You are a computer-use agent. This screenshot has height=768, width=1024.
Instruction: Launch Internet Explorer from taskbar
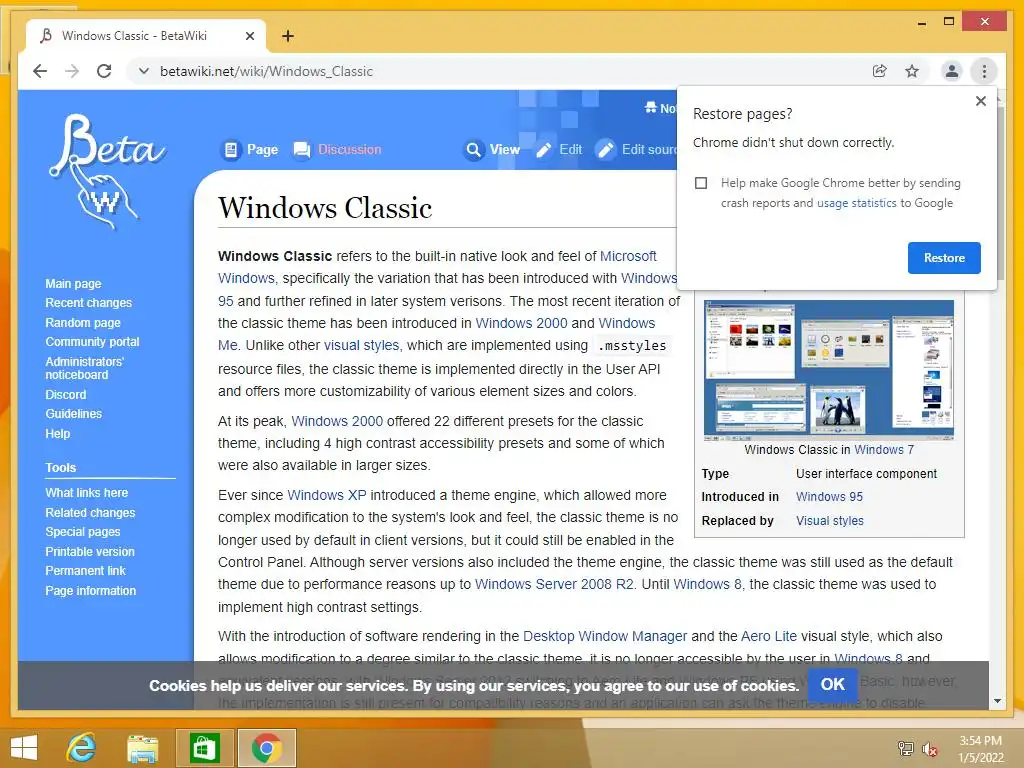tap(82, 748)
